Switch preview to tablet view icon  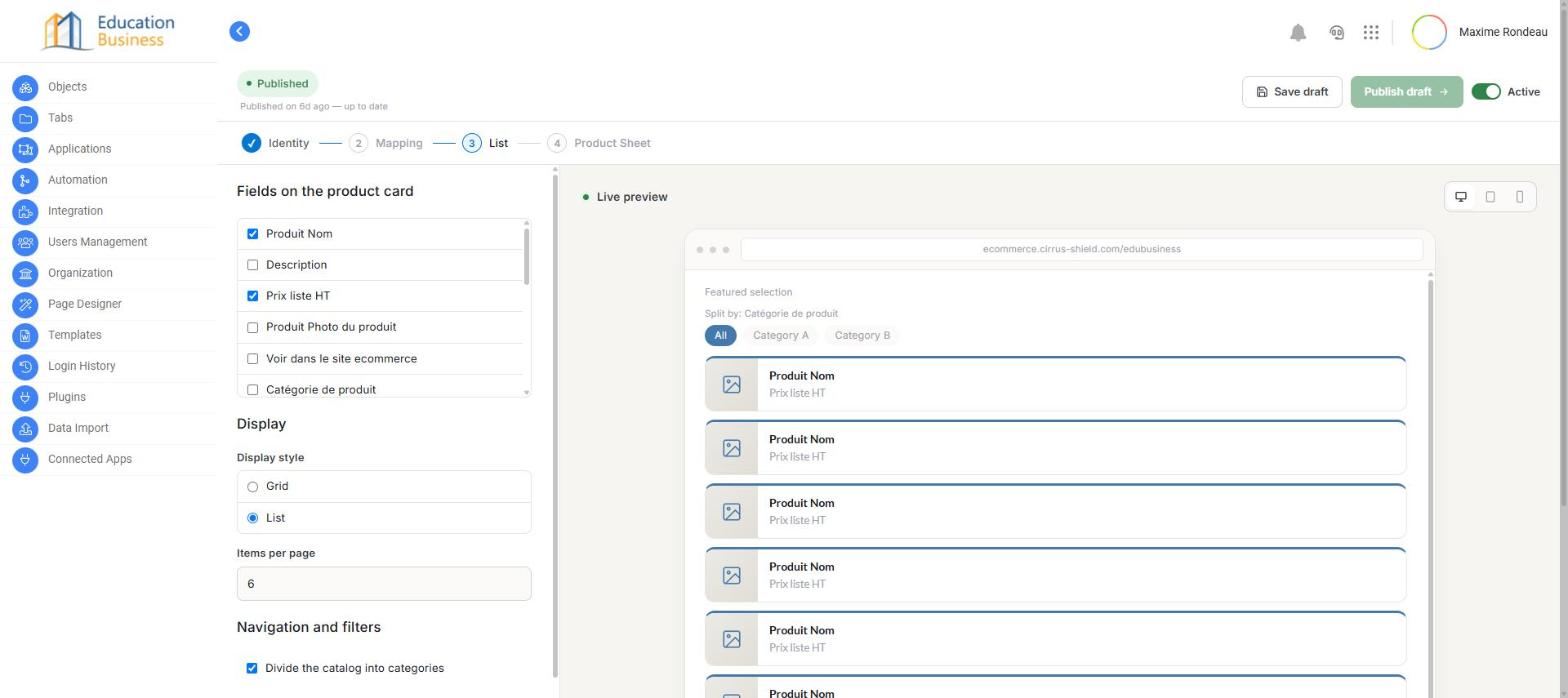1490,197
